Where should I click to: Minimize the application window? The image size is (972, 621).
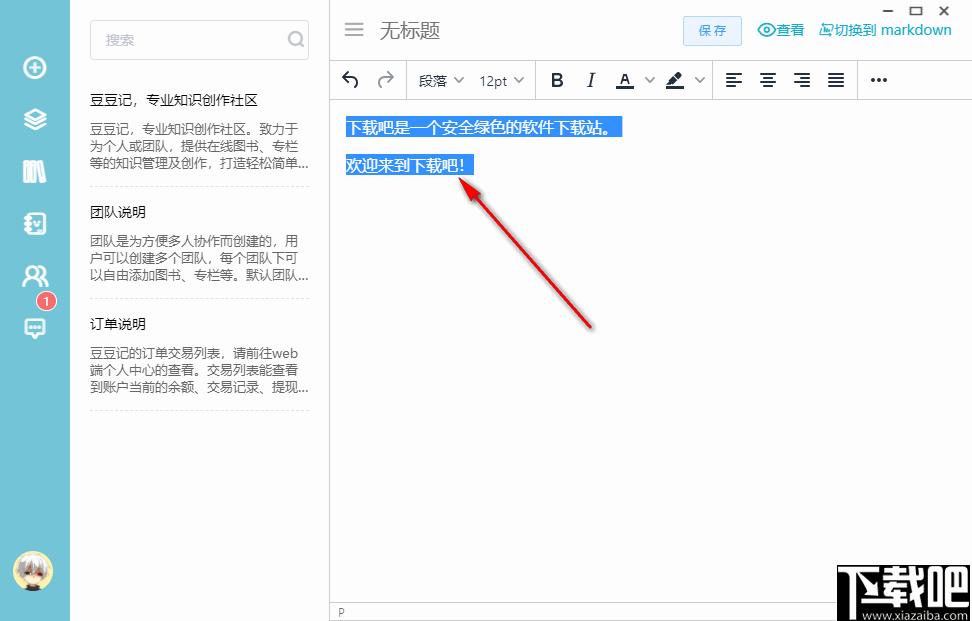(x=888, y=11)
